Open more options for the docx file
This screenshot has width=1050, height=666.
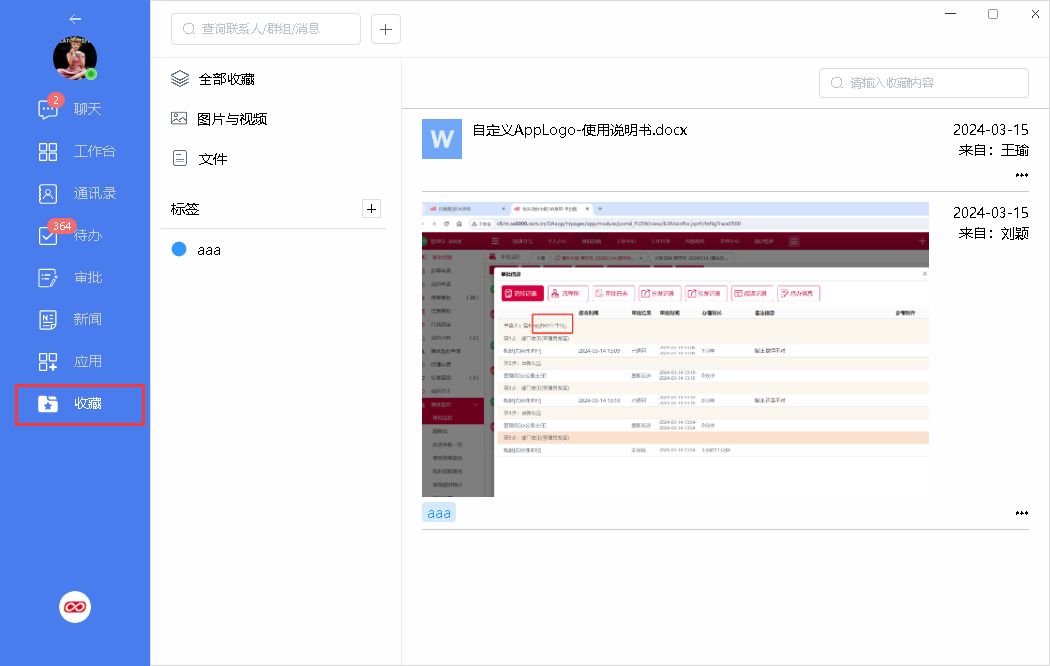1021,175
